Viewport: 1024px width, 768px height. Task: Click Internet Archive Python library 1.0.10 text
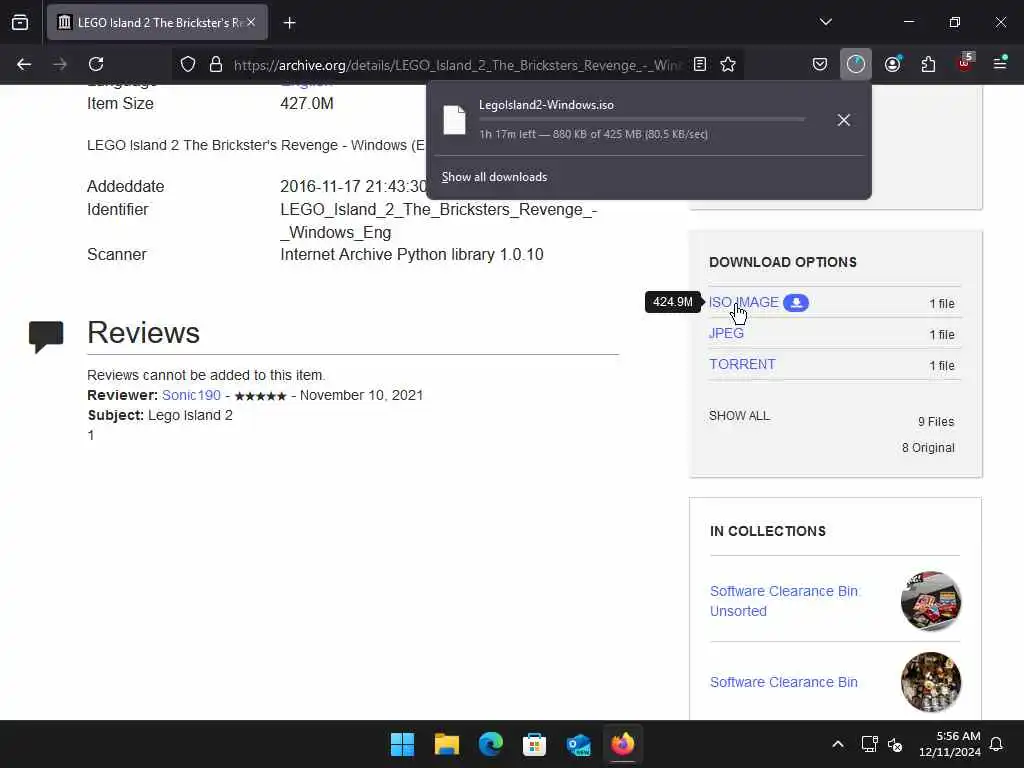(x=411, y=254)
